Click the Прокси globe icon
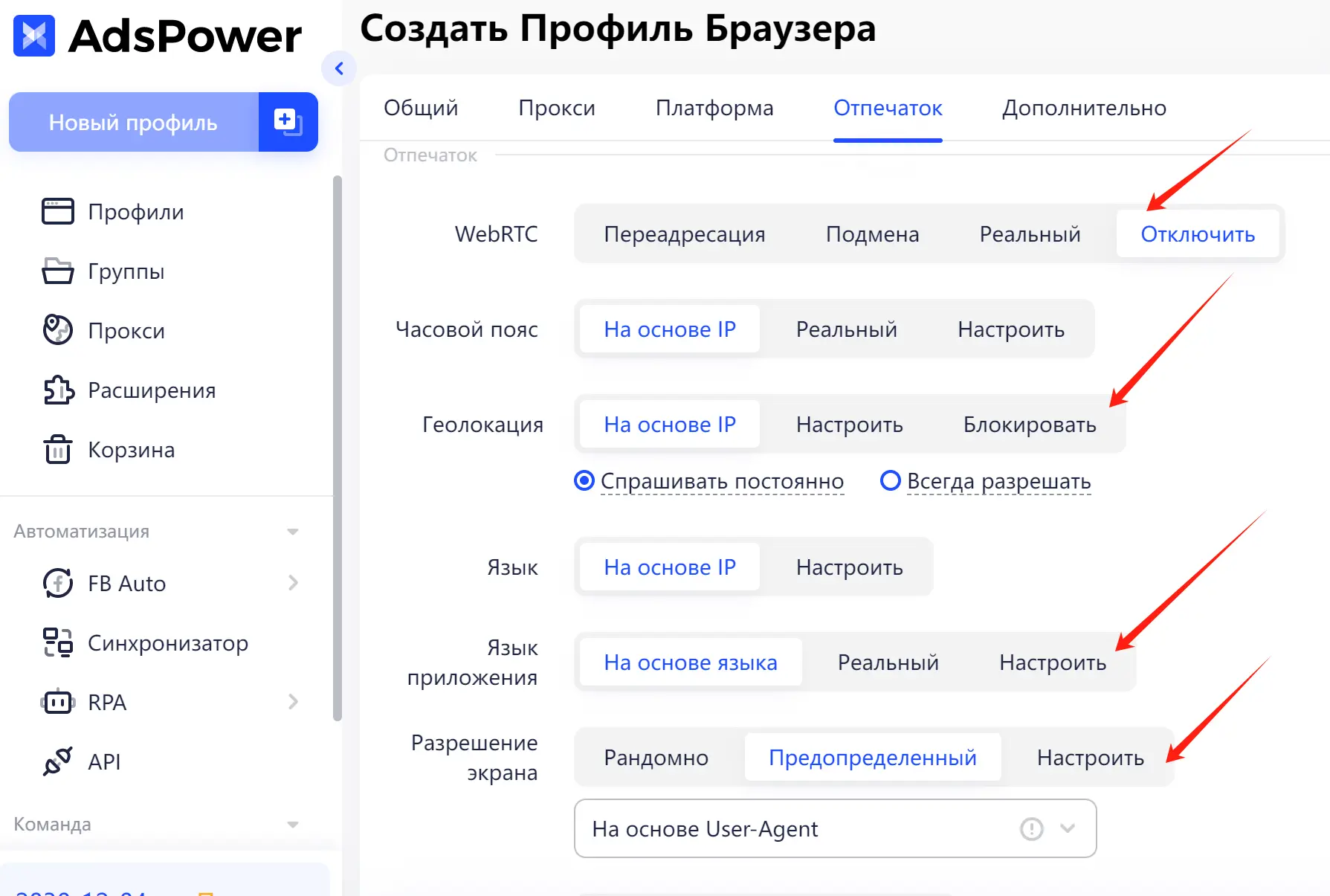Viewport: 1330px width, 896px height. coord(58,331)
